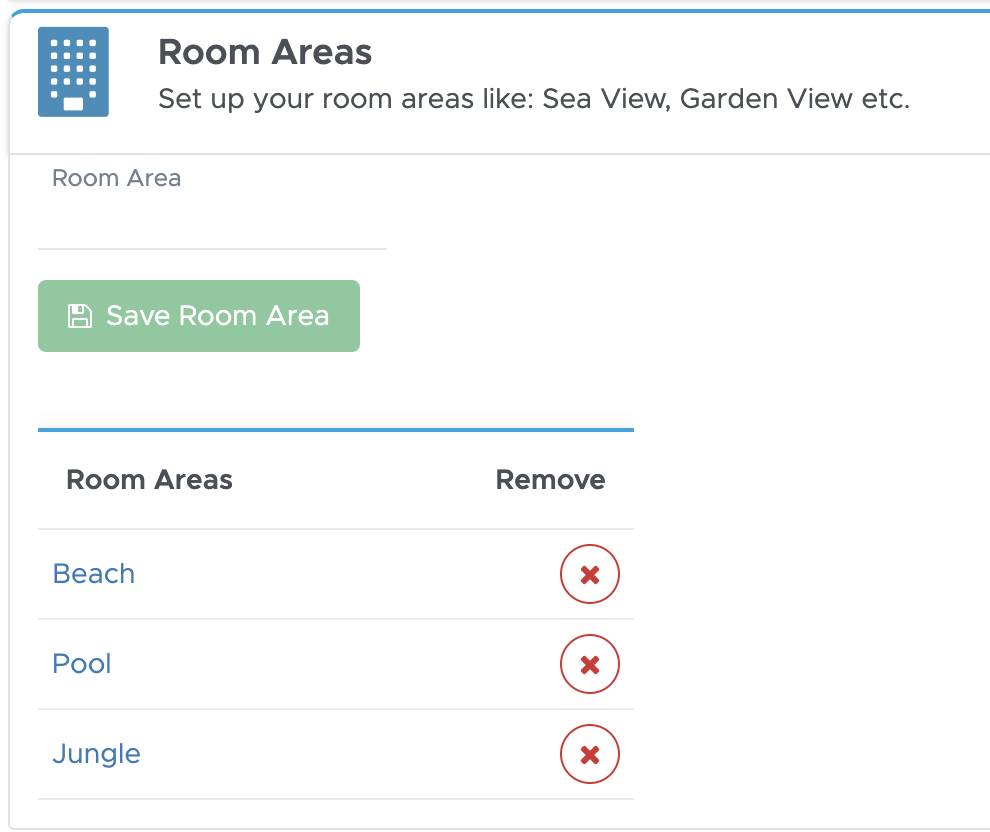Click the hotel building icon

(x=73, y=72)
